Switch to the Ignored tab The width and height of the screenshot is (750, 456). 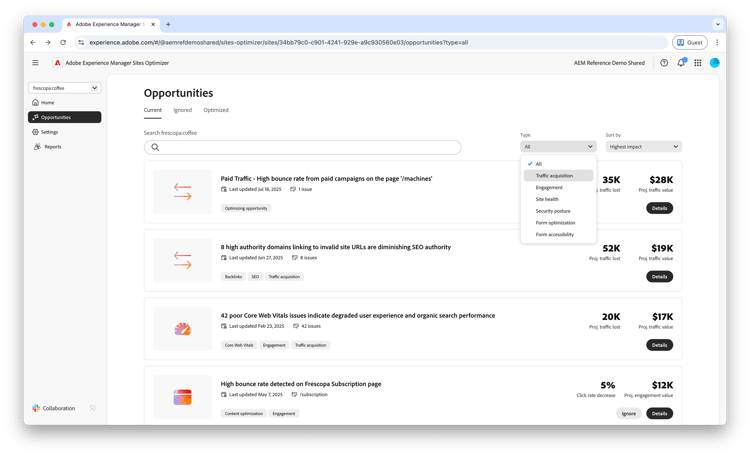point(182,110)
